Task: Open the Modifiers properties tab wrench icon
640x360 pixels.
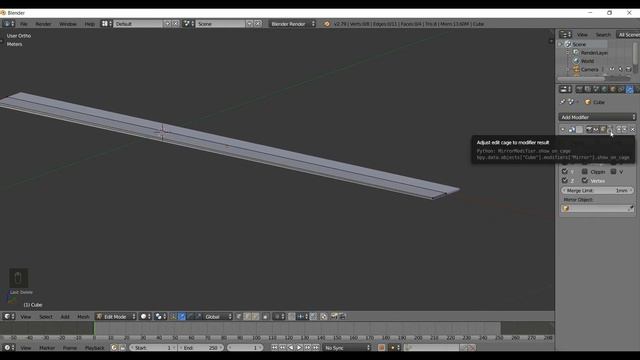Action: pos(629,89)
